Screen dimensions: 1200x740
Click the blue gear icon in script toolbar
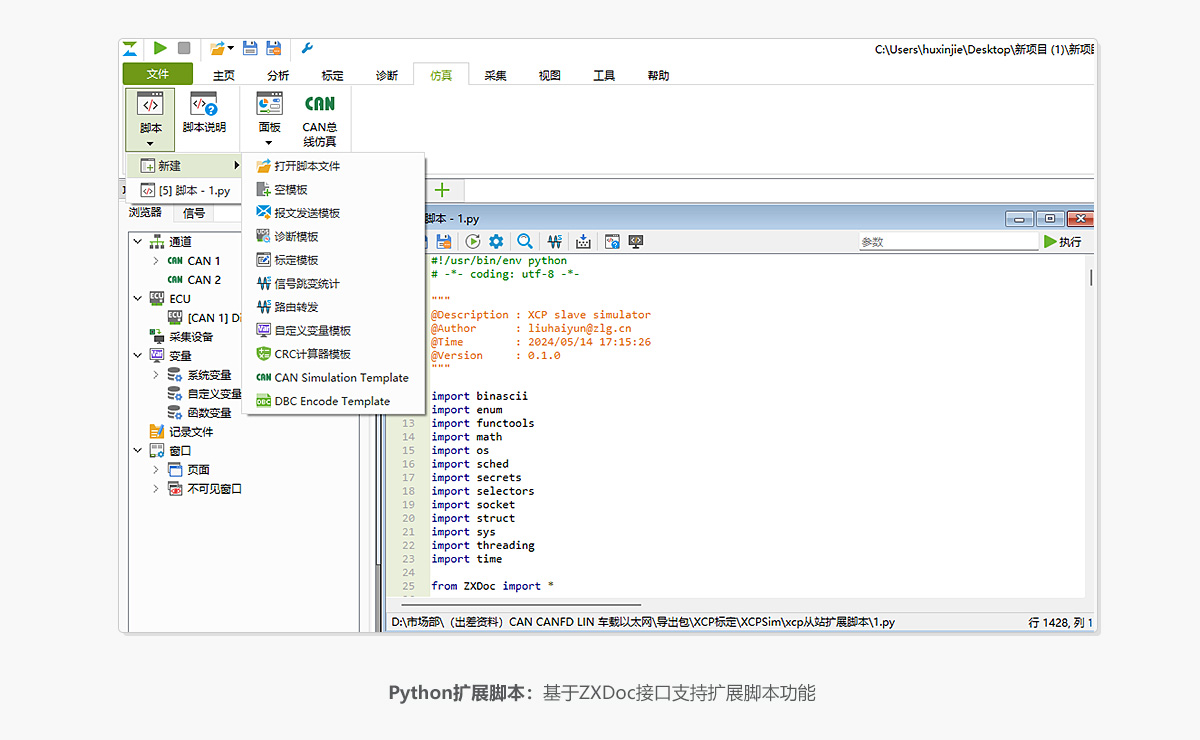[x=496, y=241]
